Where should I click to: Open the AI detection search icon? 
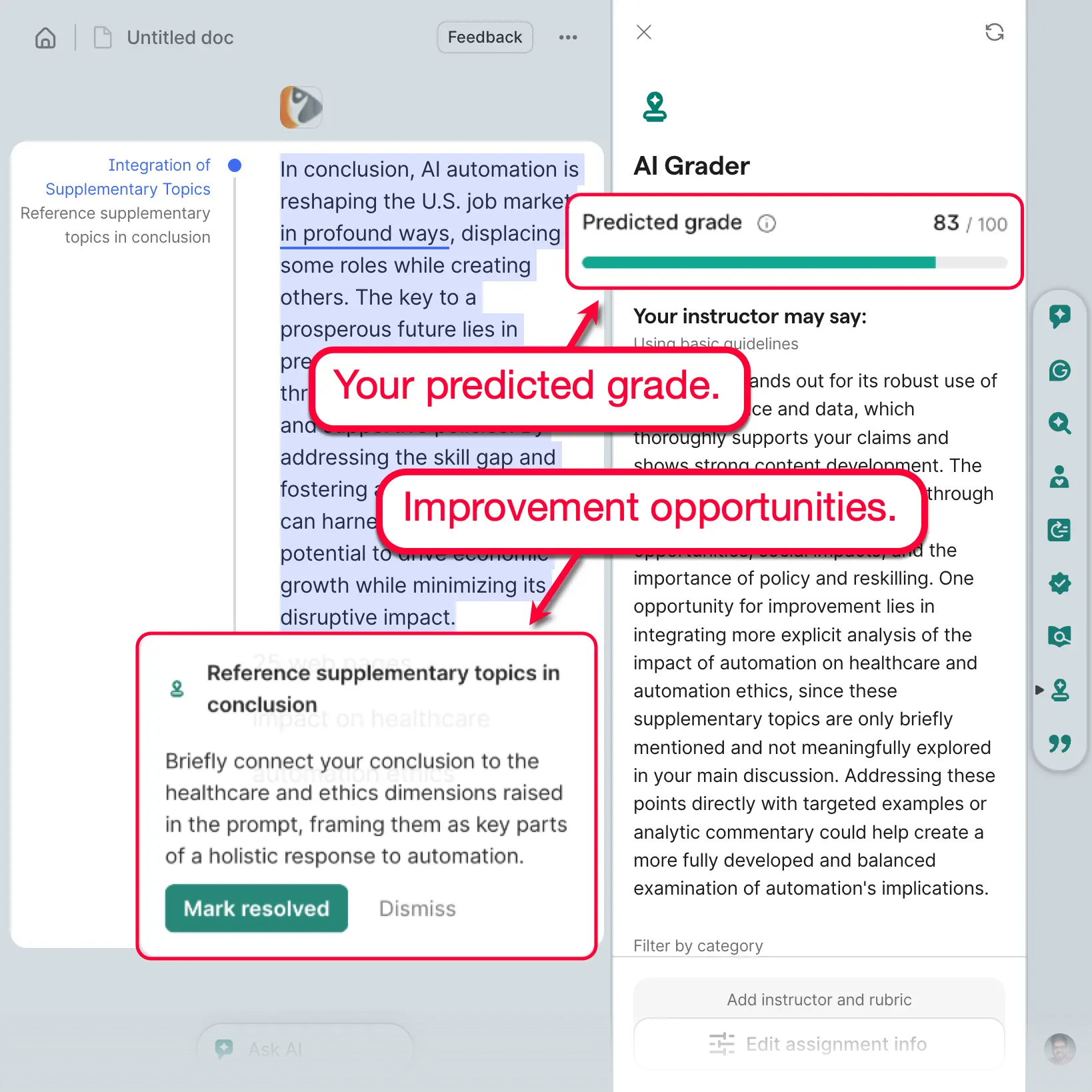tap(1060, 424)
